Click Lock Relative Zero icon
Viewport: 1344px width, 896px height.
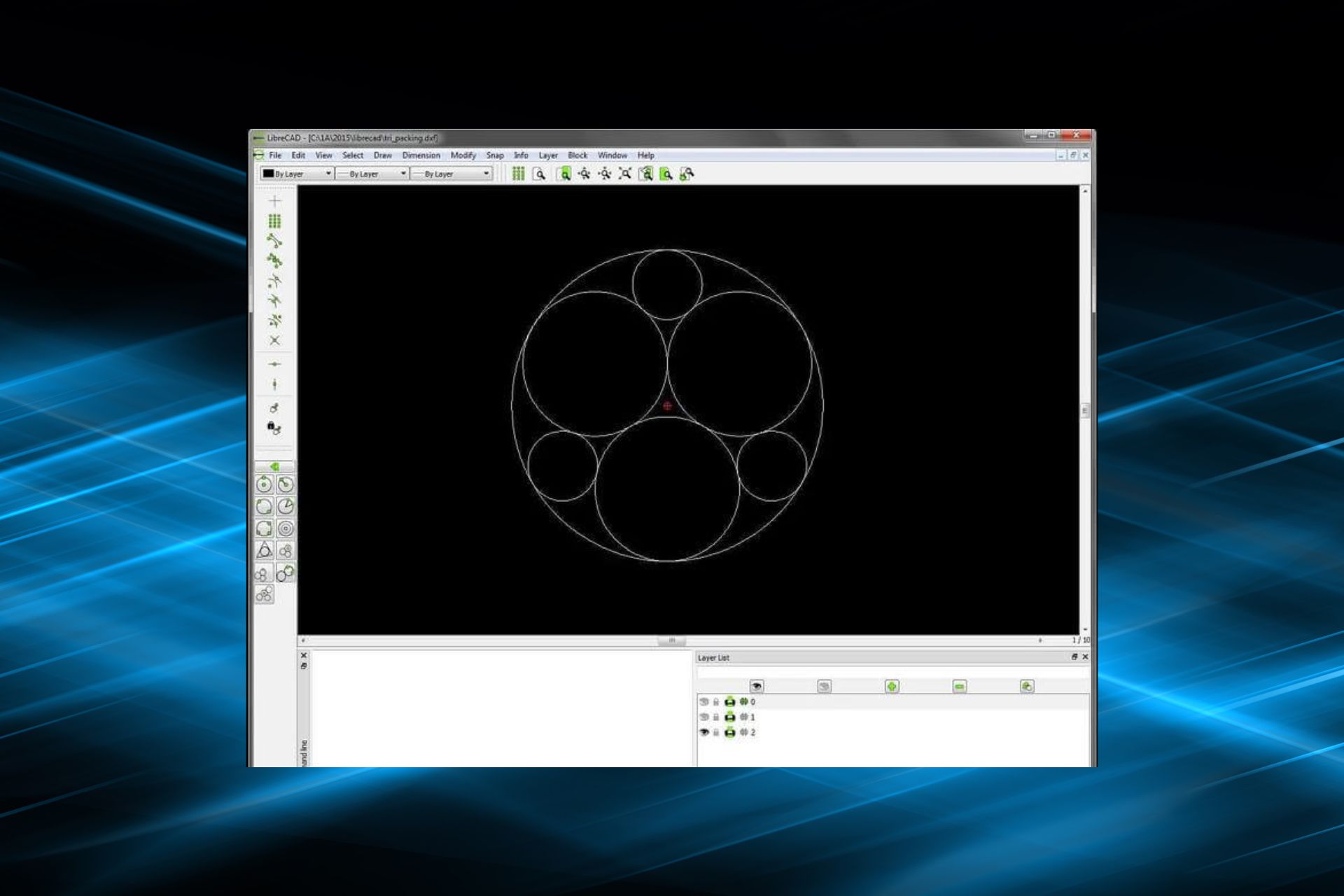point(274,428)
